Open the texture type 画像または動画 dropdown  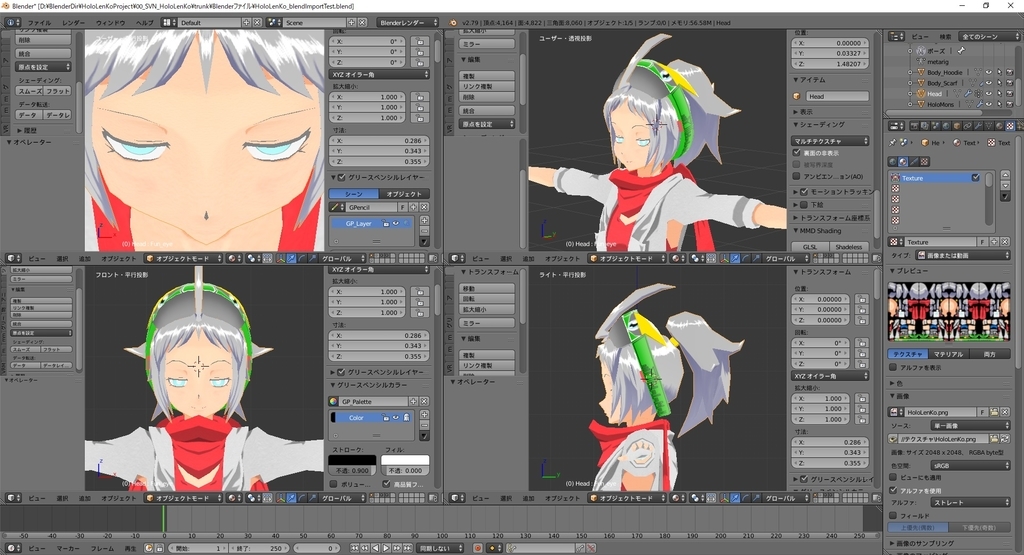tap(963, 255)
